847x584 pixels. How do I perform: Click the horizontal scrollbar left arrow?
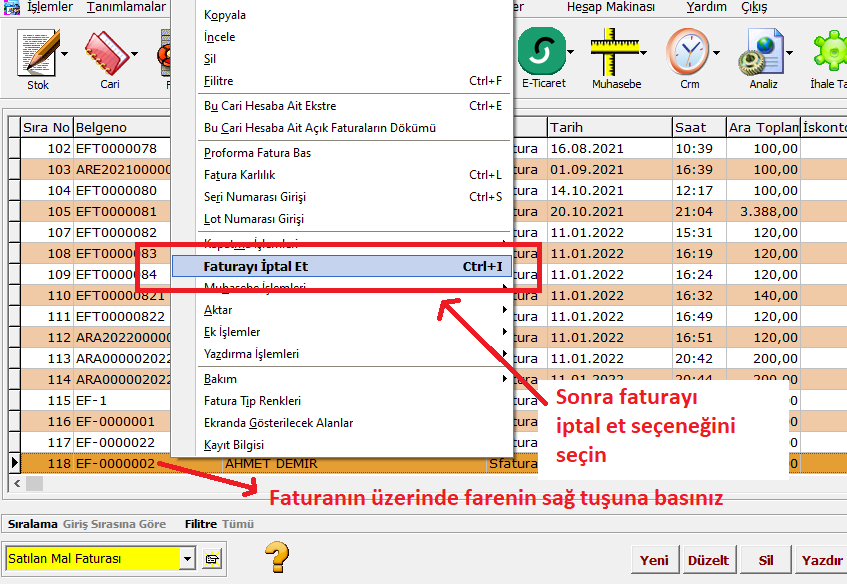point(15,483)
